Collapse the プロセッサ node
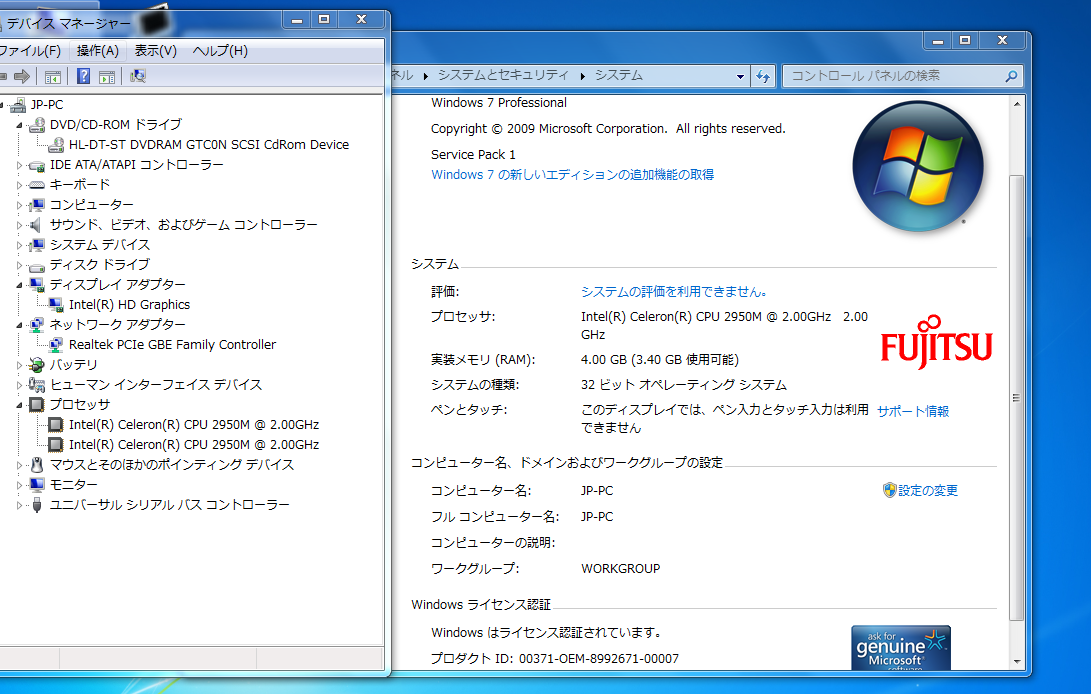Image resolution: width=1091 pixels, height=694 pixels. 19,405
